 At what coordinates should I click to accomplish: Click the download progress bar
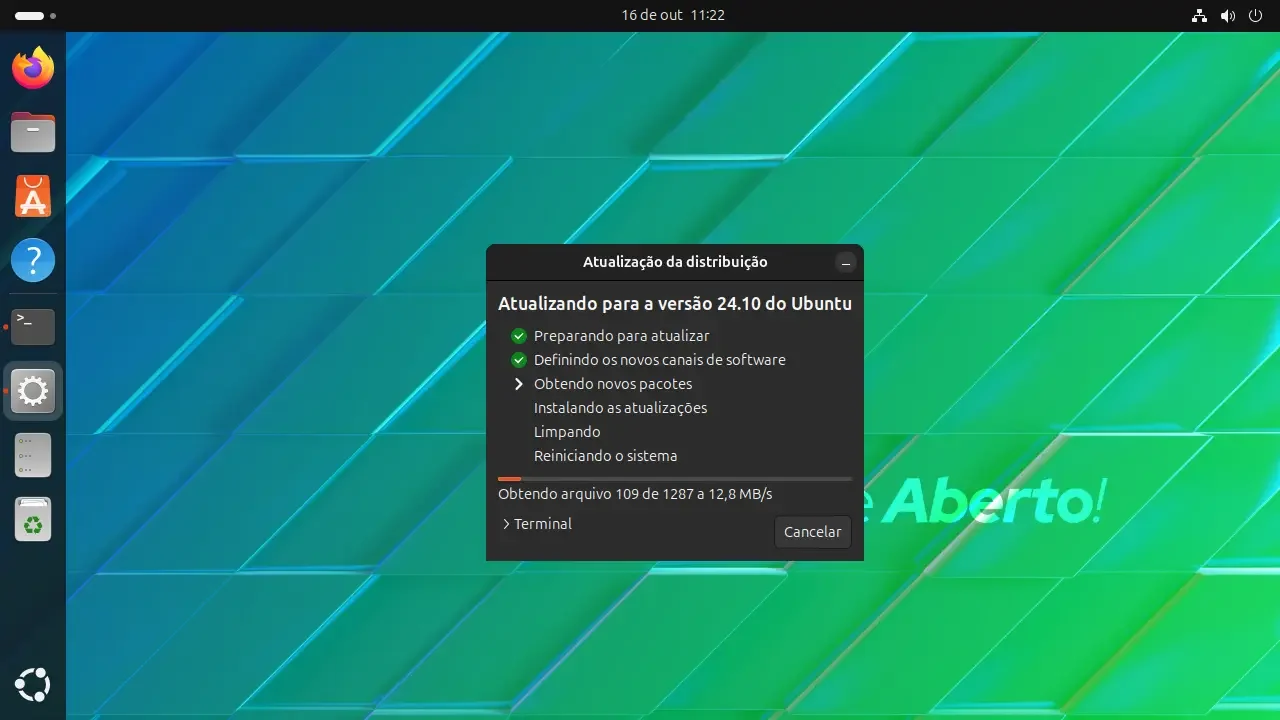click(675, 479)
